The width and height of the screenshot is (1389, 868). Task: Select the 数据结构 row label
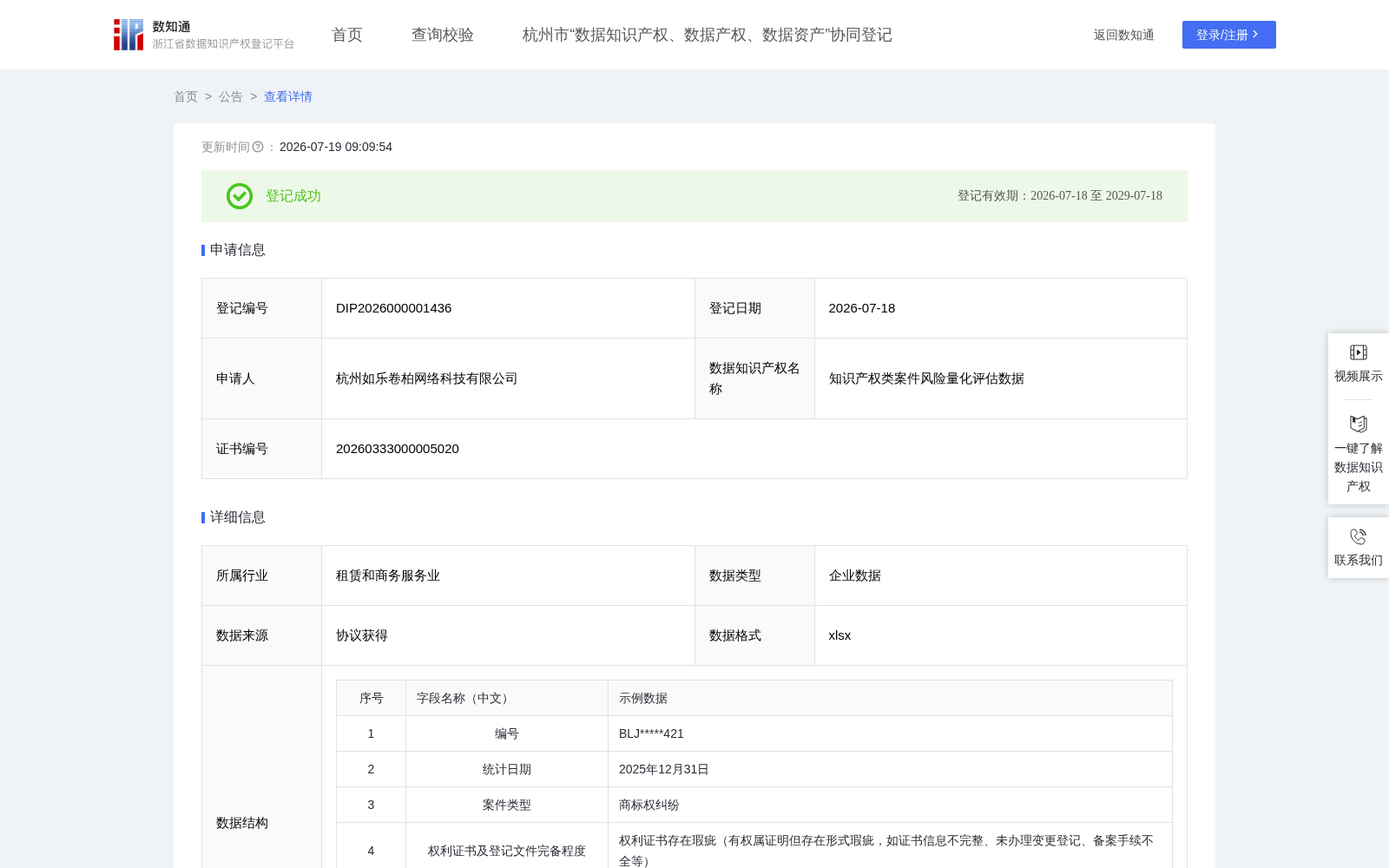242,823
